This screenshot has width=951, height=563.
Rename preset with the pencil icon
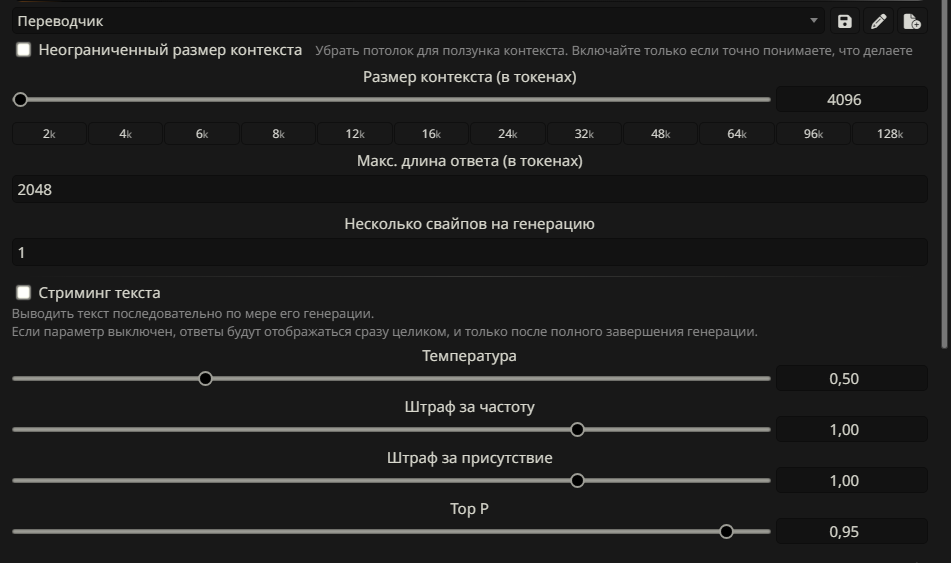tap(878, 22)
